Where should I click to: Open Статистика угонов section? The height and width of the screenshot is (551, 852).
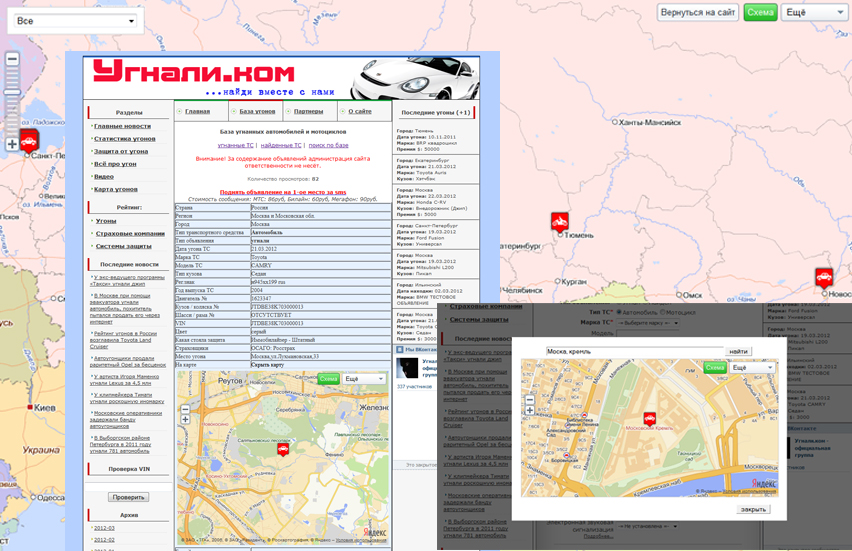pos(124,139)
